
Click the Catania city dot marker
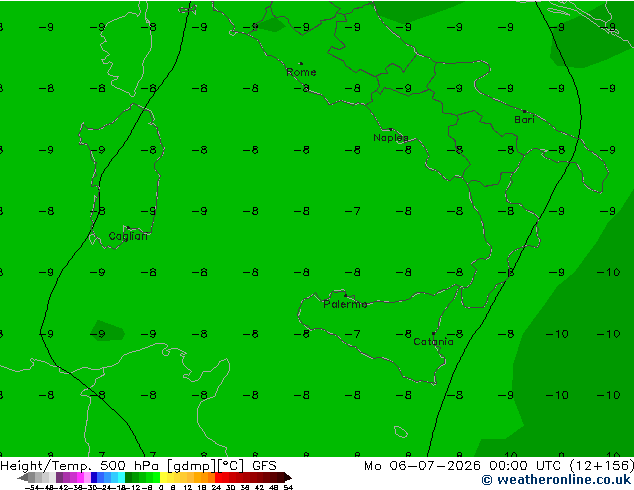pyautogui.click(x=433, y=334)
